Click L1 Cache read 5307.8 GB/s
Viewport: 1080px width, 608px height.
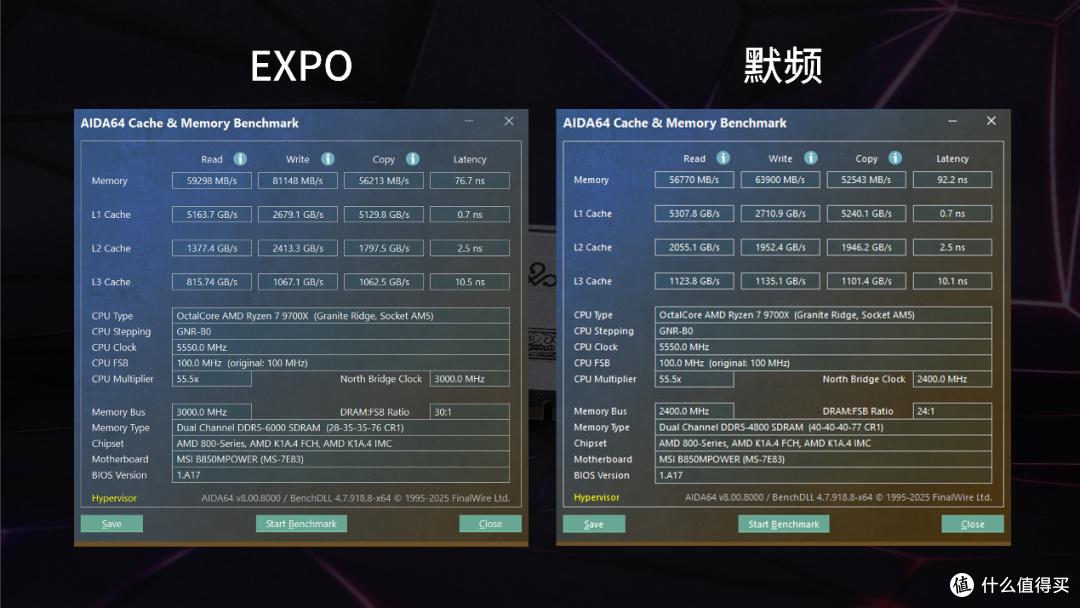tap(694, 213)
